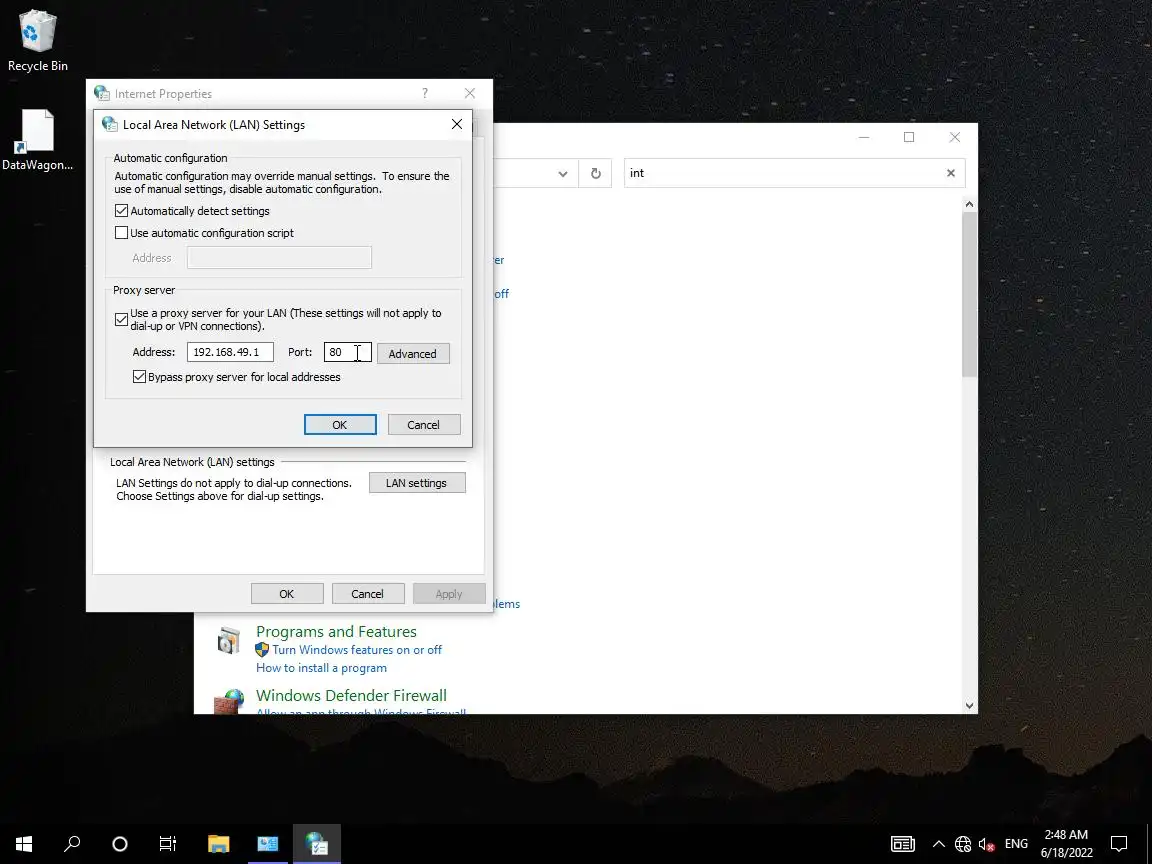
Task: Select the DataWagon shortcut on the desktop
Action: [x=37, y=140]
